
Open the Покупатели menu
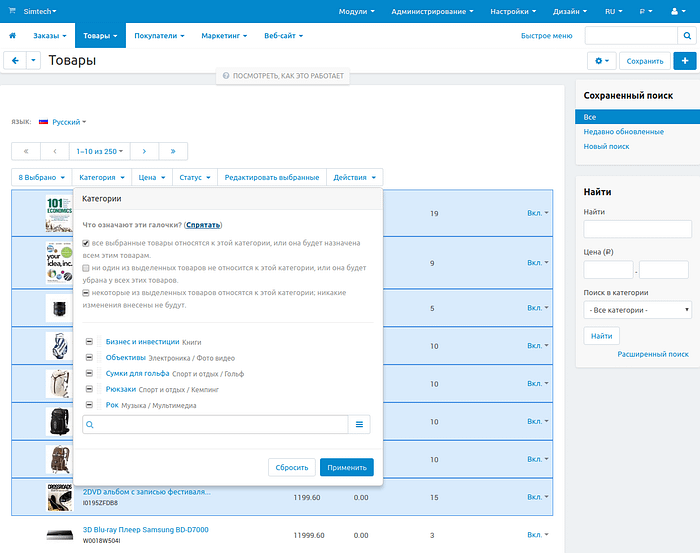click(159, 35)
